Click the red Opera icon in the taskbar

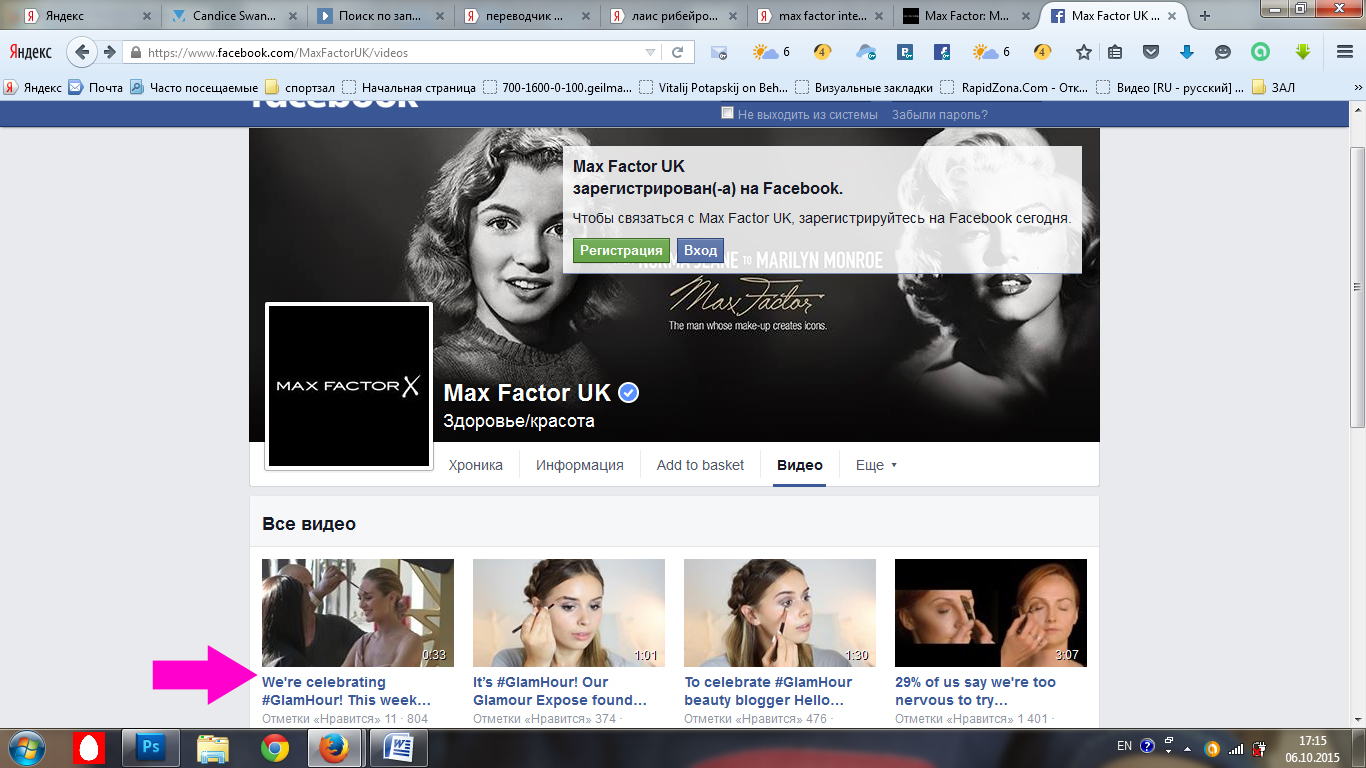coord(89,748)
